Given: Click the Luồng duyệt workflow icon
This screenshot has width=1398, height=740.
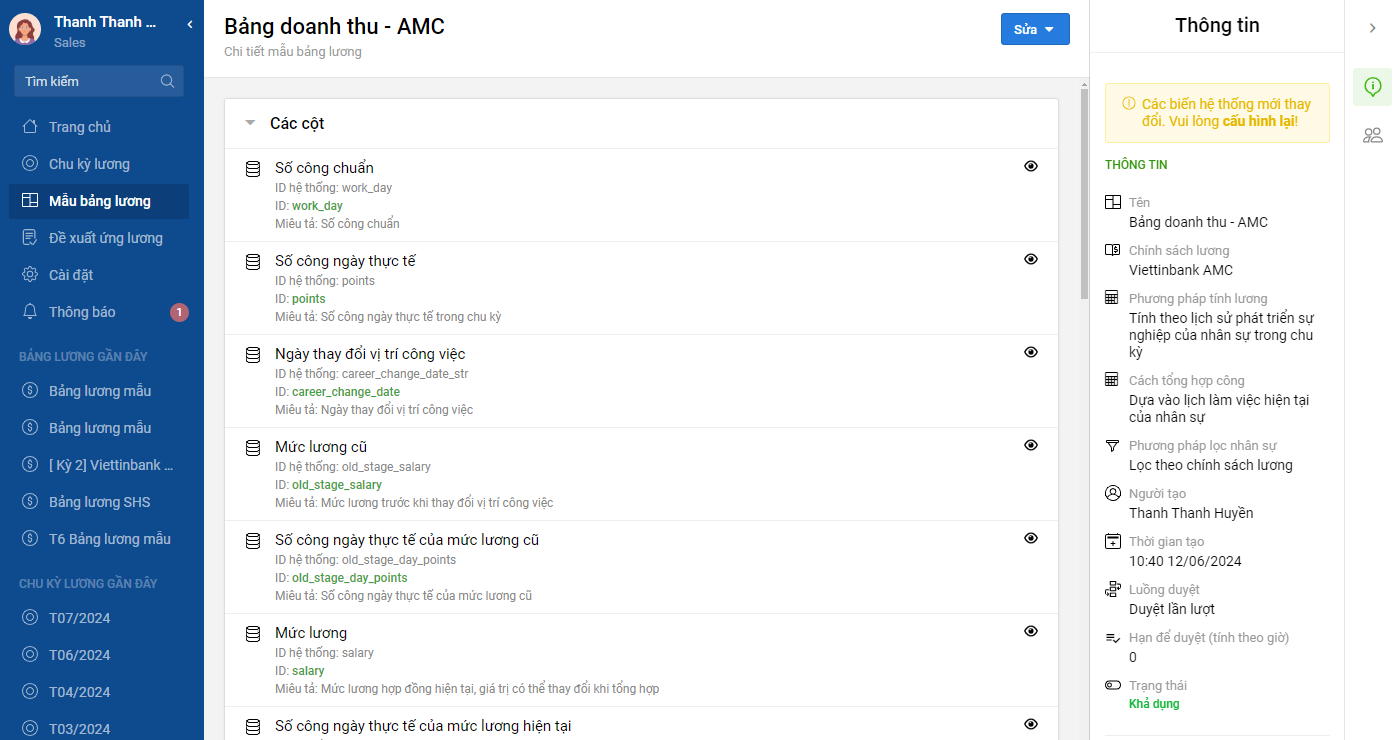Looking at the screenshot, I should coord(1113,589).
